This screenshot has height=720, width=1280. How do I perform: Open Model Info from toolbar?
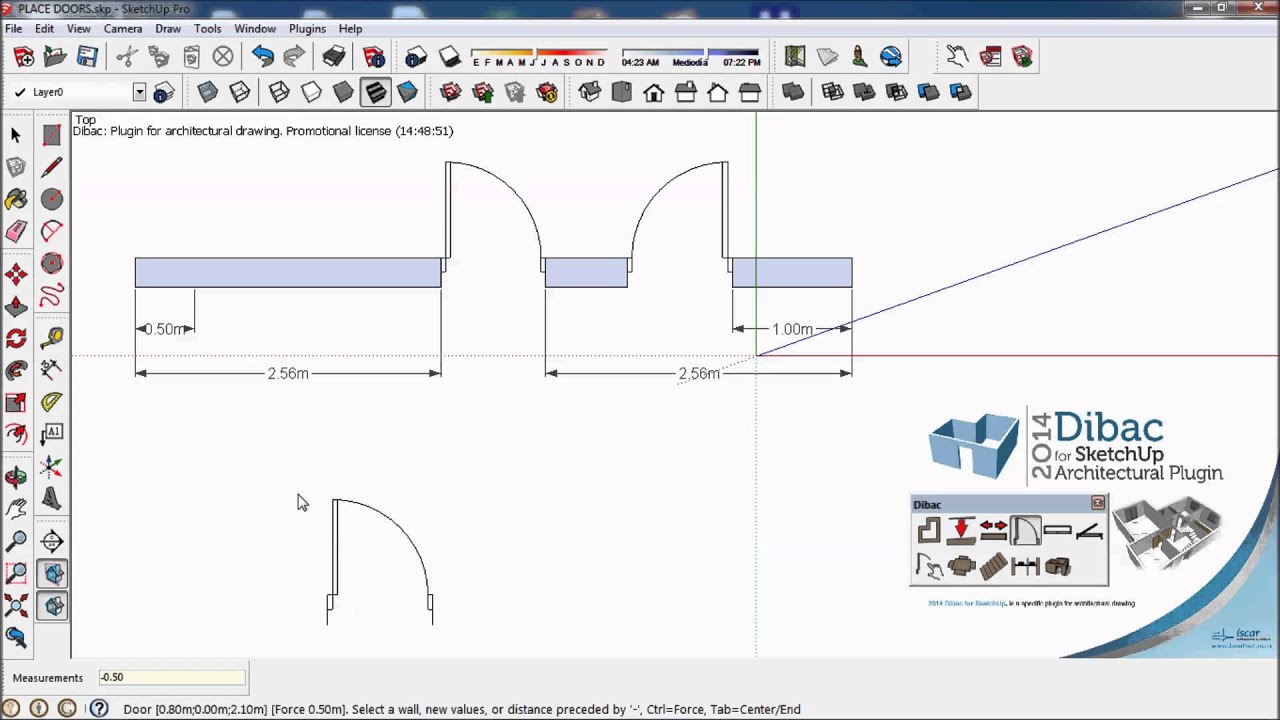pos(374,57)
